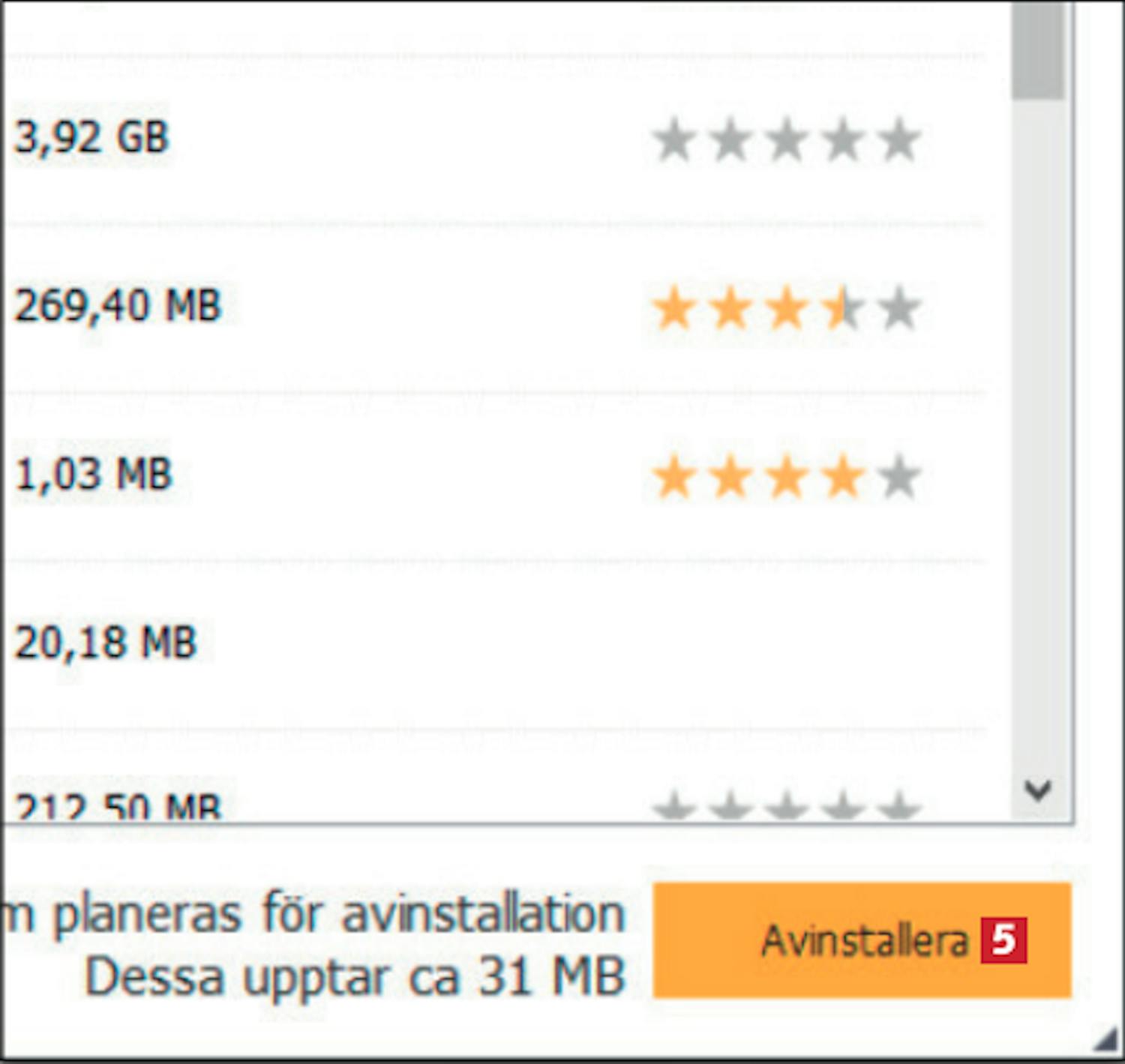Screen dimensions: 1125x1064
Task: Click the scroll-down arrow of the list
Action: coord(1038,790)
